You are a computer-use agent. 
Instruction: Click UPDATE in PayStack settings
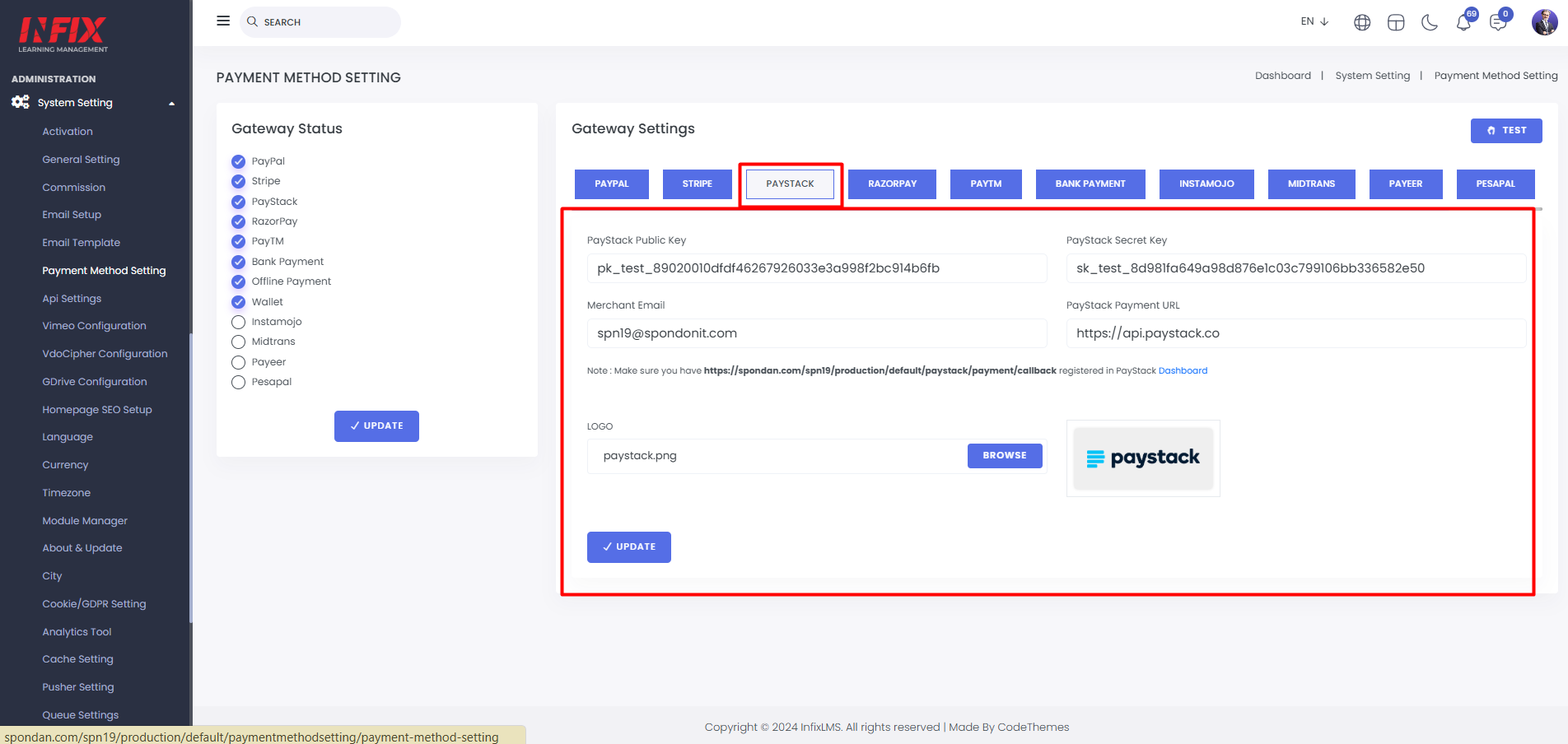629,546
